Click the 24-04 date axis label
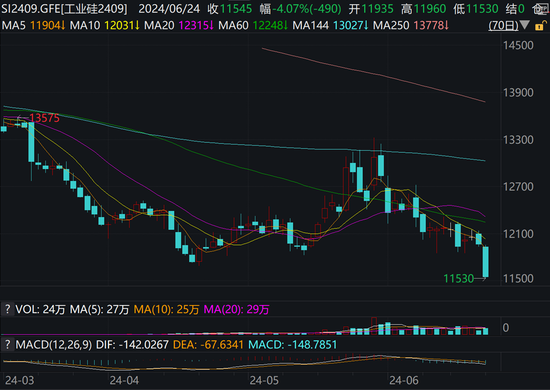This screenshot has height=390, width=550. pyautogui.click(x=124, y=380)
